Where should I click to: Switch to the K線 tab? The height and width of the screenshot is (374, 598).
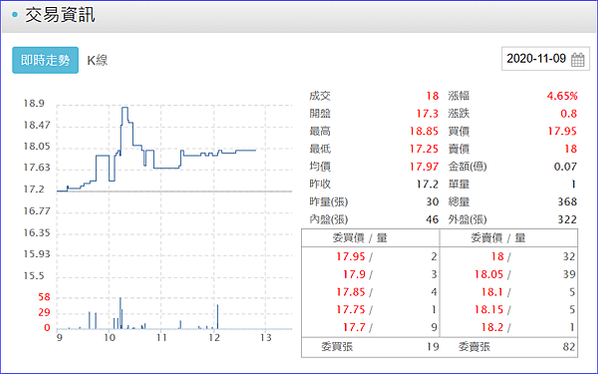pyautogui.click(x=97, y=60)
